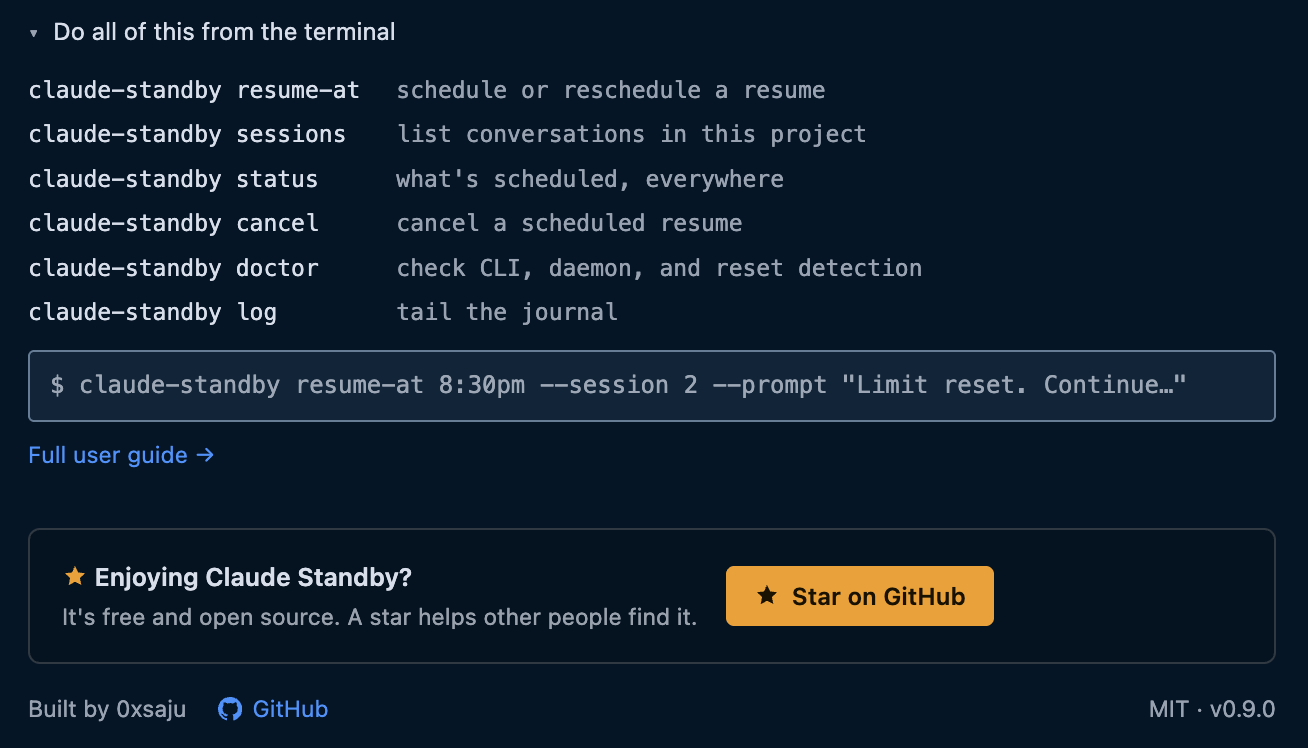The image size is (1308, 748).
Task: Click the claude-standby status command
Action: pos(173,179)
